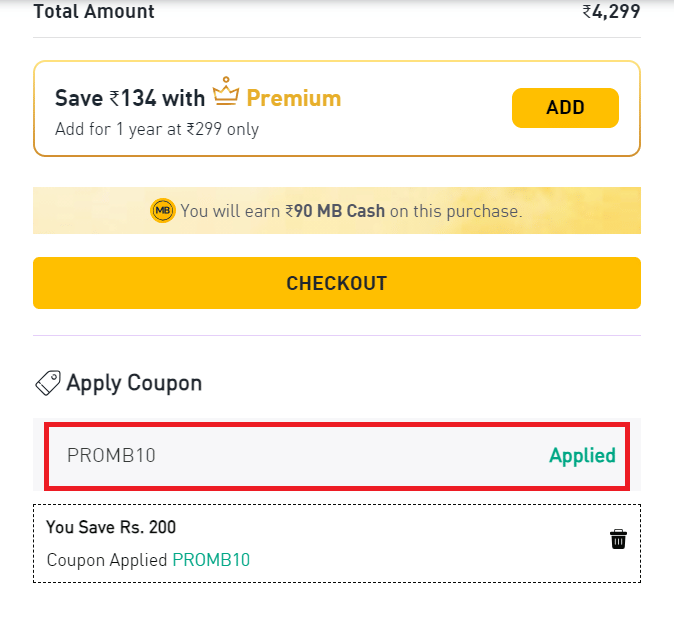674x622 pixels.
Task: Click the Total Amount label
Action: point(94,12)
